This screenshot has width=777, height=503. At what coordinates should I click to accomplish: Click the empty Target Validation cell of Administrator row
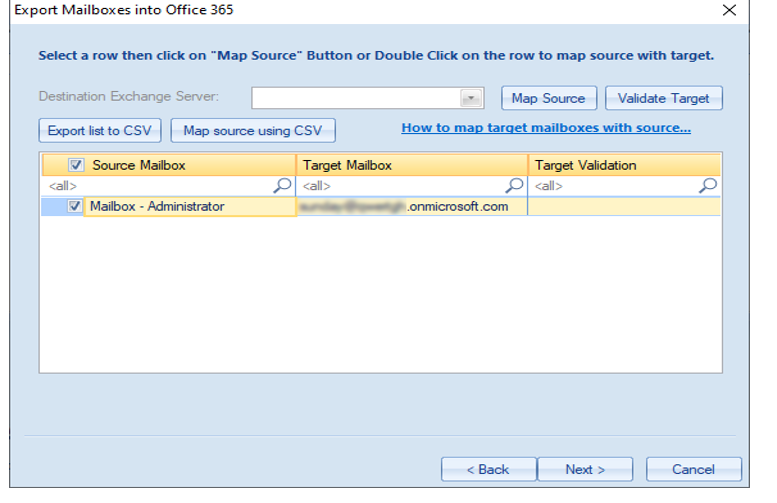pyautogui.click(x=624, y=206)
